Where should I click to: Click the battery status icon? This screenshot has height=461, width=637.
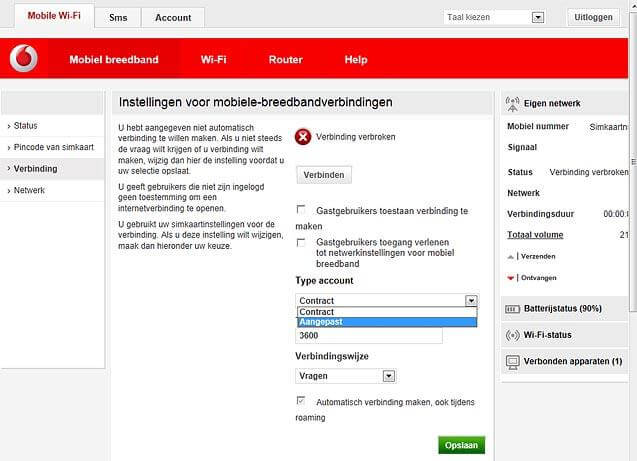(512, 309)
